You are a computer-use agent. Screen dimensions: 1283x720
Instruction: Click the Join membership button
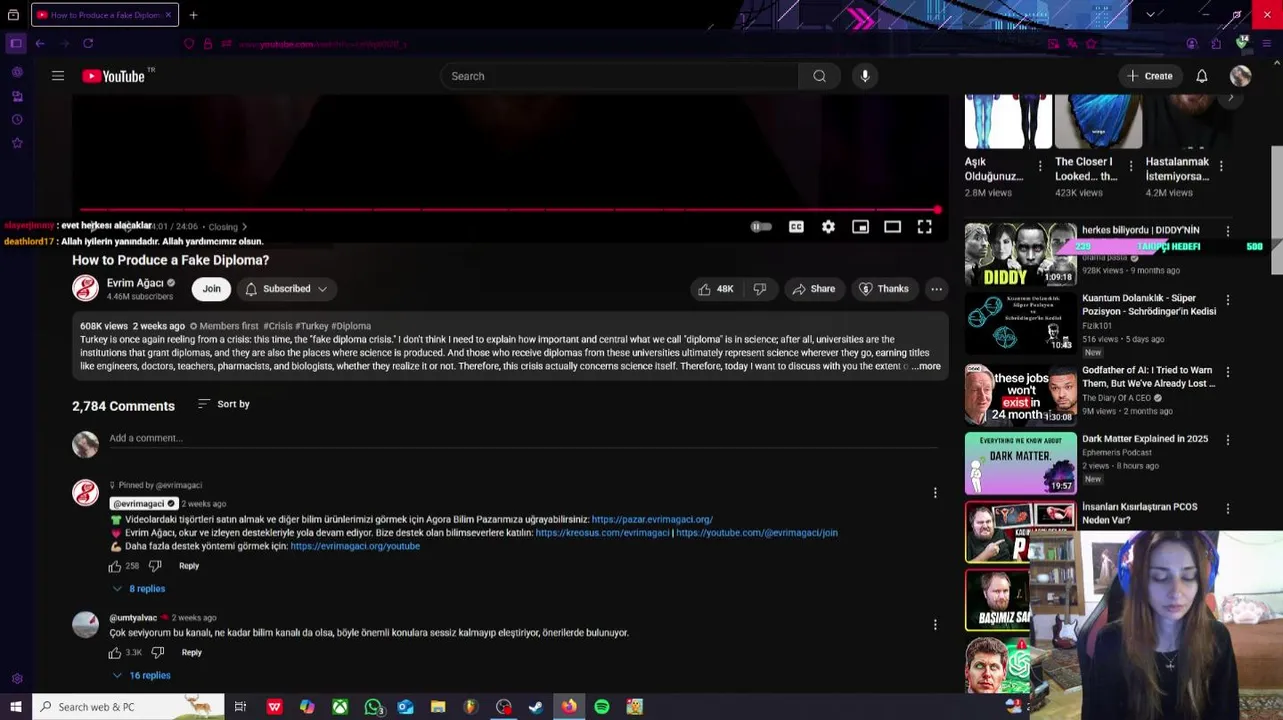[x=211, y=289]
